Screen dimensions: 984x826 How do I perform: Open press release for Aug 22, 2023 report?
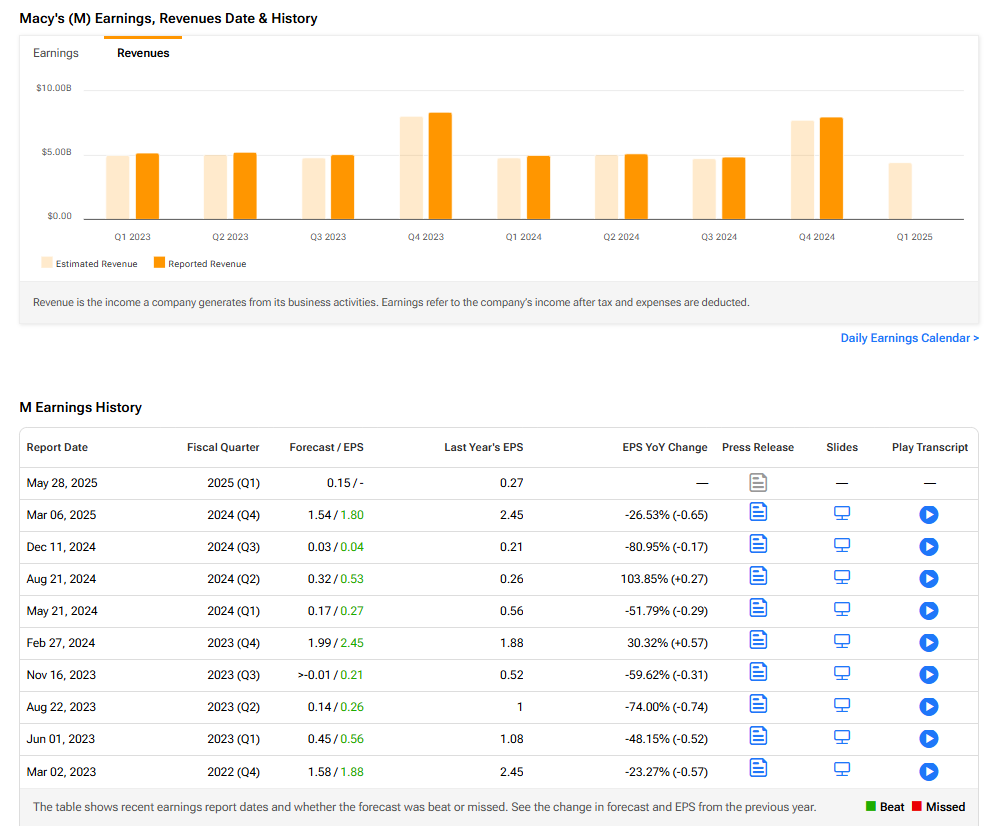coord(758,704)
